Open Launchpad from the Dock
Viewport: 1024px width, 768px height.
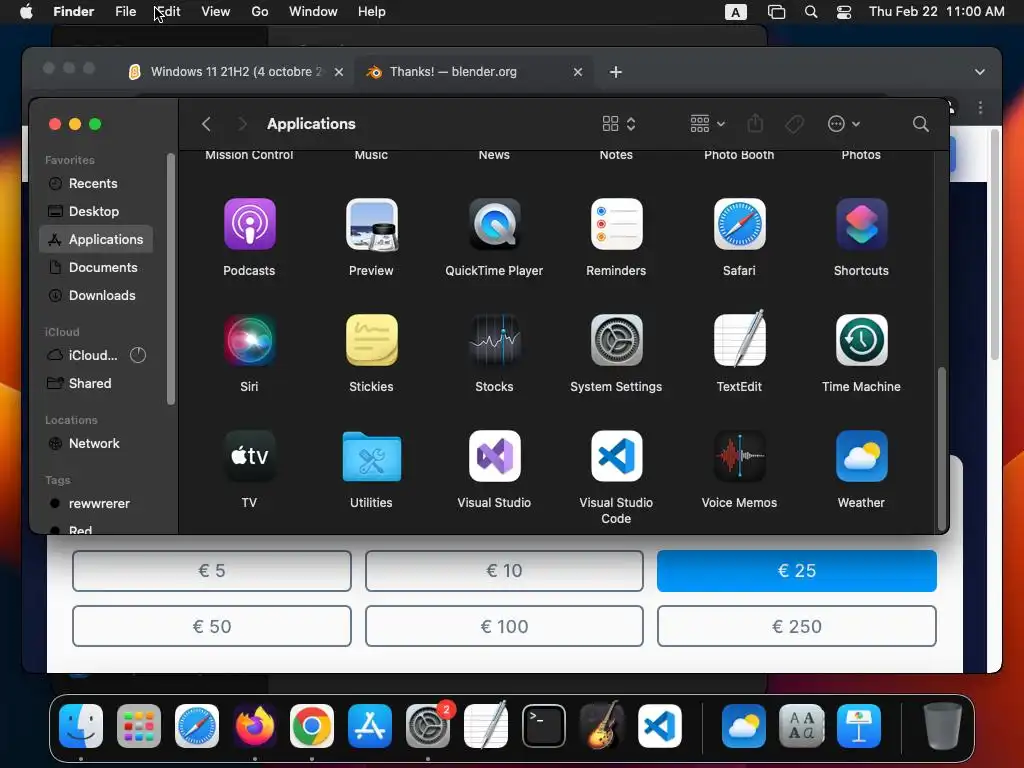pyautogui.click(x=139, y=726)
